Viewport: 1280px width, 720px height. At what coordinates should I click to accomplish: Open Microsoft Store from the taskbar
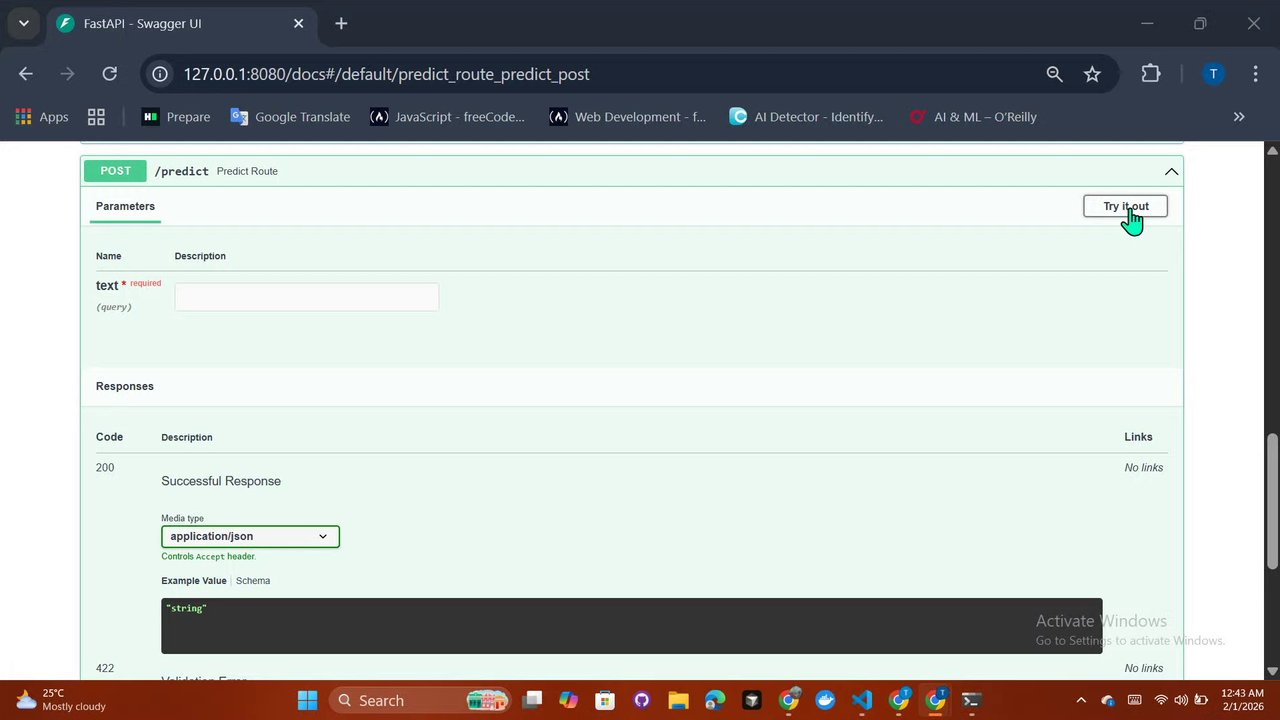click(x=605, y=700)
